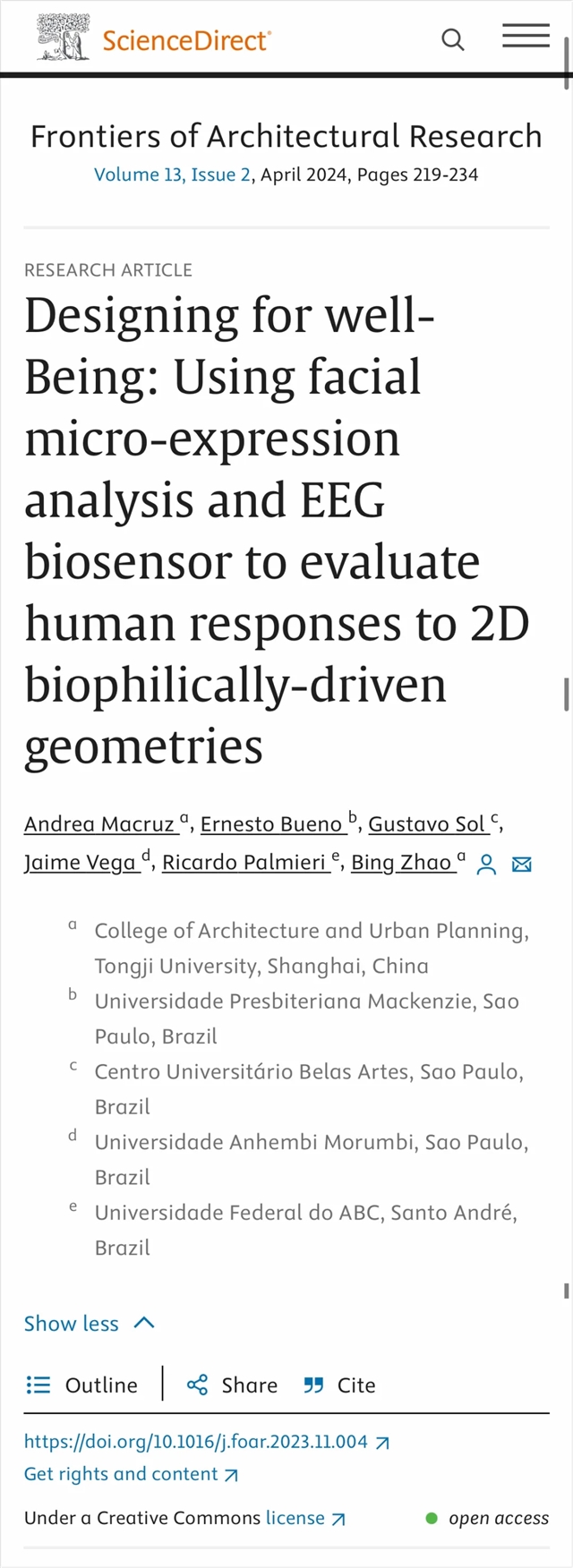The width and height of the screenshot is (573, 1568).
Task: Collapse affiliations with Show less
Action: 72,1324
